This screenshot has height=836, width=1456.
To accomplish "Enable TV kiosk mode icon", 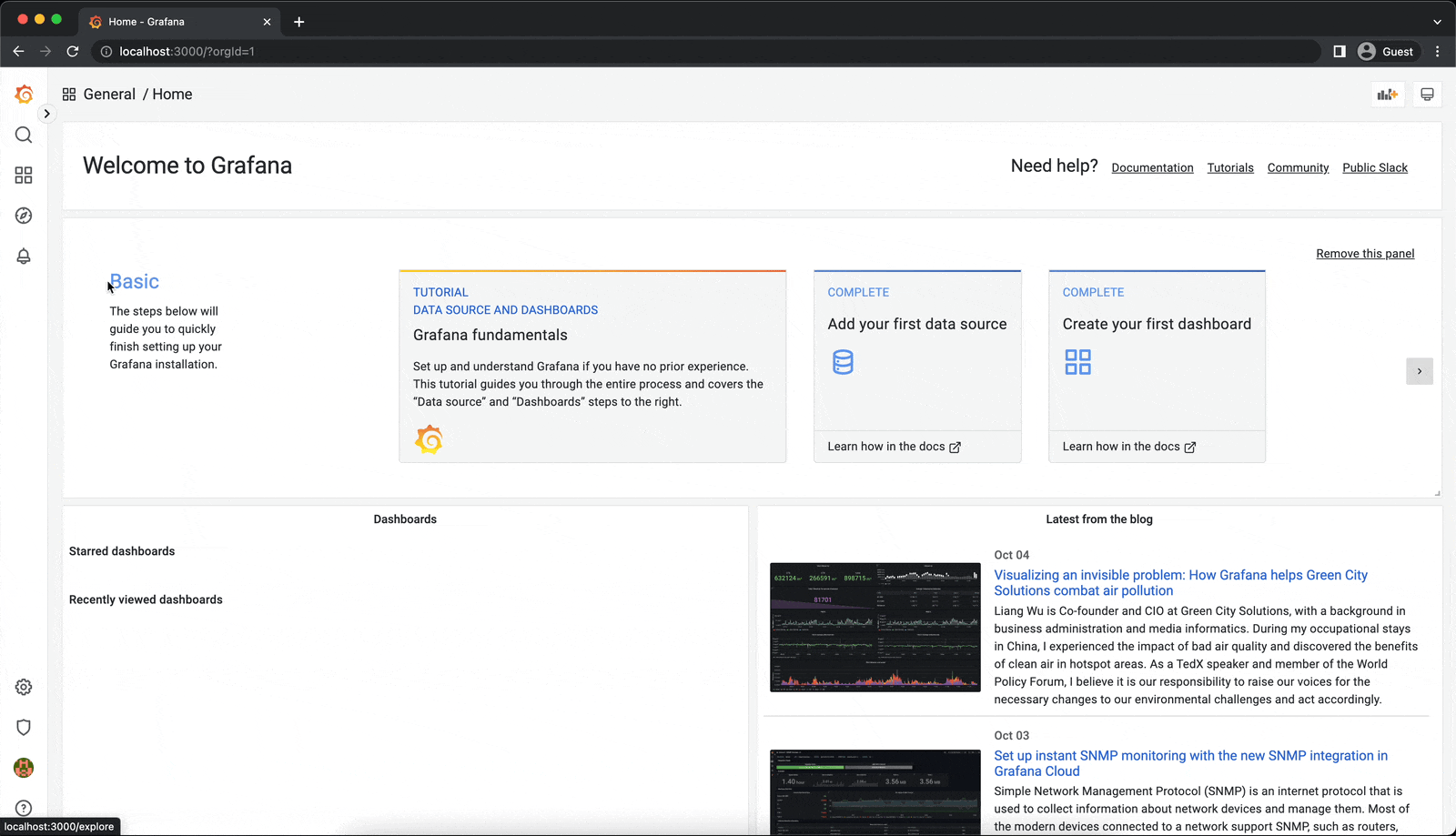I will (x=1427, y=94).
